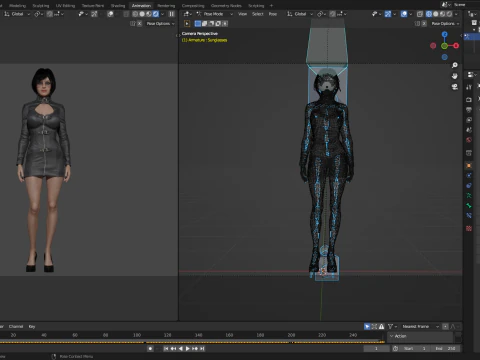Screen dimensions: 480x360
Task: Click the tweak select tool icon in right viewport
Action: pos(187,24)
